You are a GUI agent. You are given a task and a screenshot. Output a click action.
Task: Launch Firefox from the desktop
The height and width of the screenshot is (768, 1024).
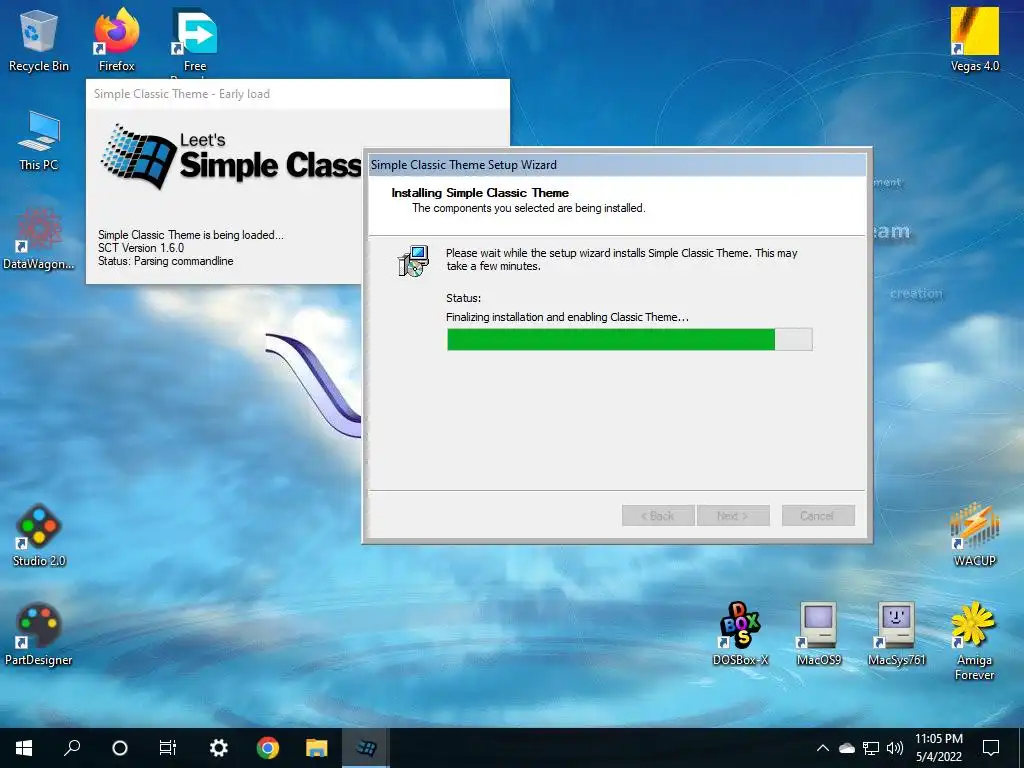tap(116, 40)
